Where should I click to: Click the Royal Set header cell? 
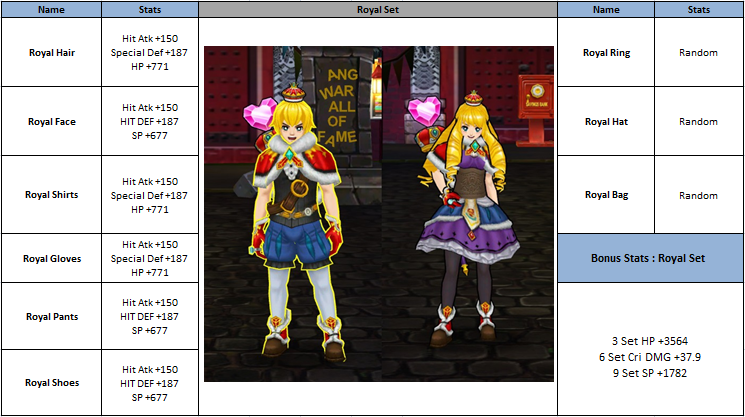[377, 9]
